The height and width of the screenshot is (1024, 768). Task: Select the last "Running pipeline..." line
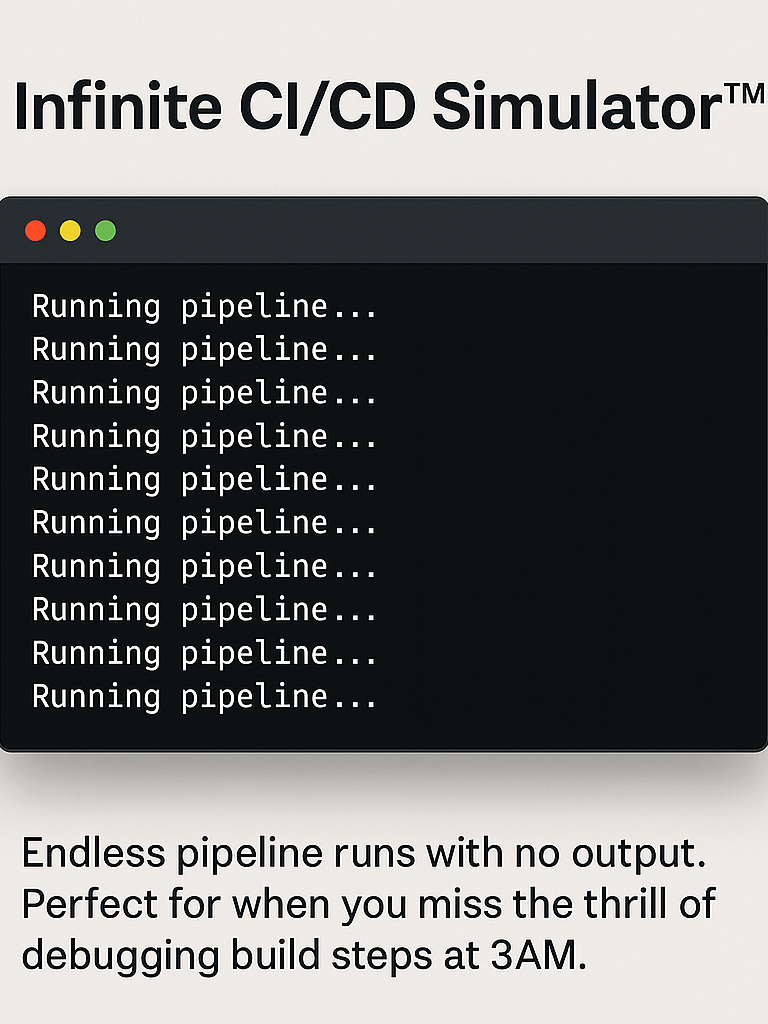(x=205, y=697)
